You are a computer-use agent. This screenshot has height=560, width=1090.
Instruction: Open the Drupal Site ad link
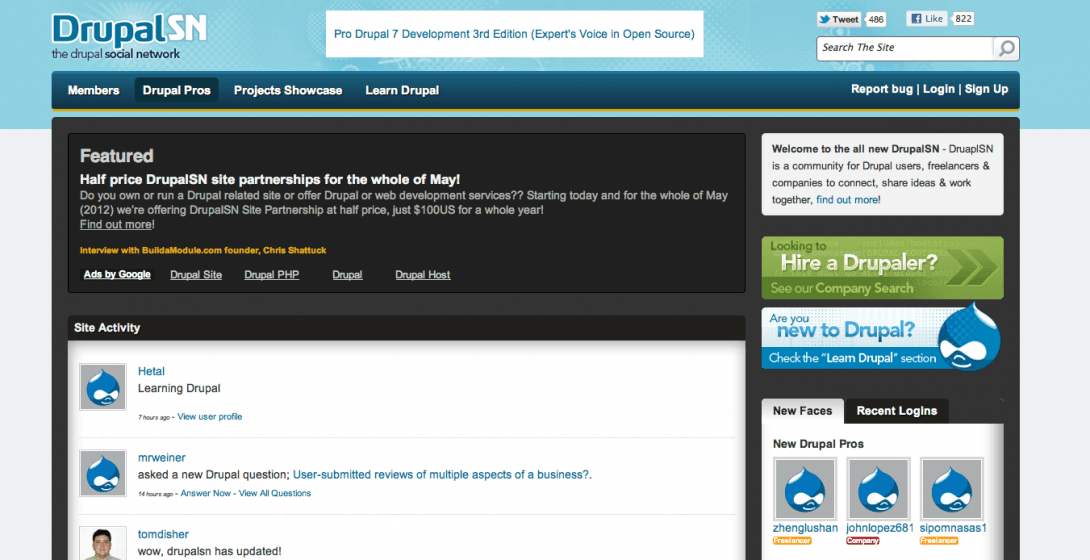click(196, 275)
